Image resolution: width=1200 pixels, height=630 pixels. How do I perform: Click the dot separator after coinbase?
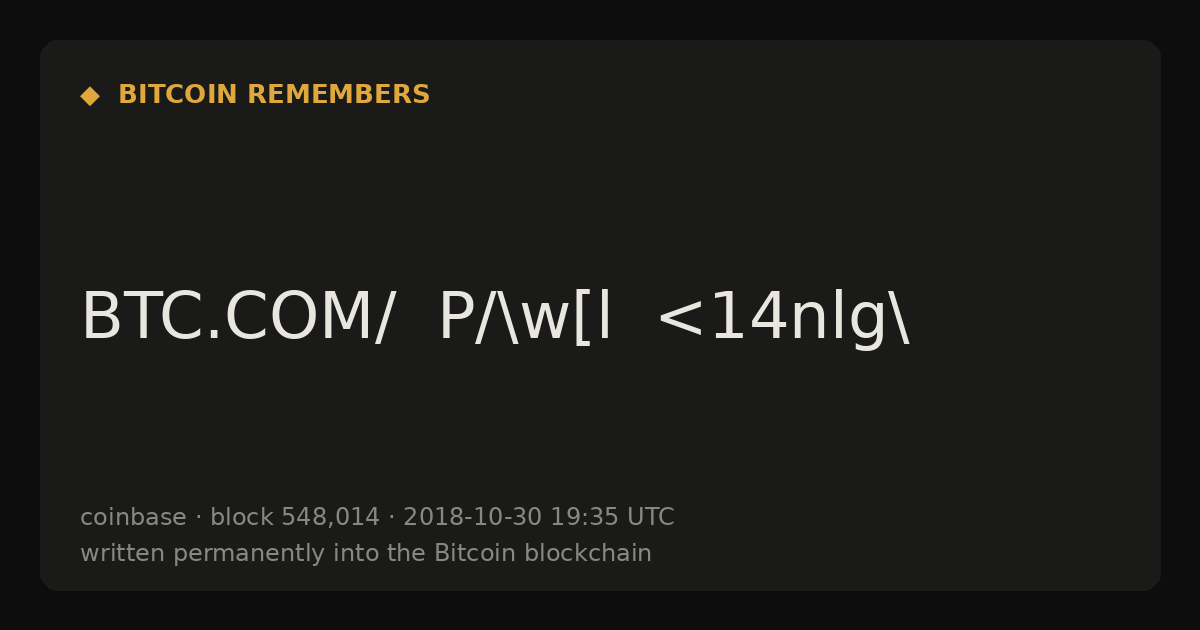tap(198, 518)
